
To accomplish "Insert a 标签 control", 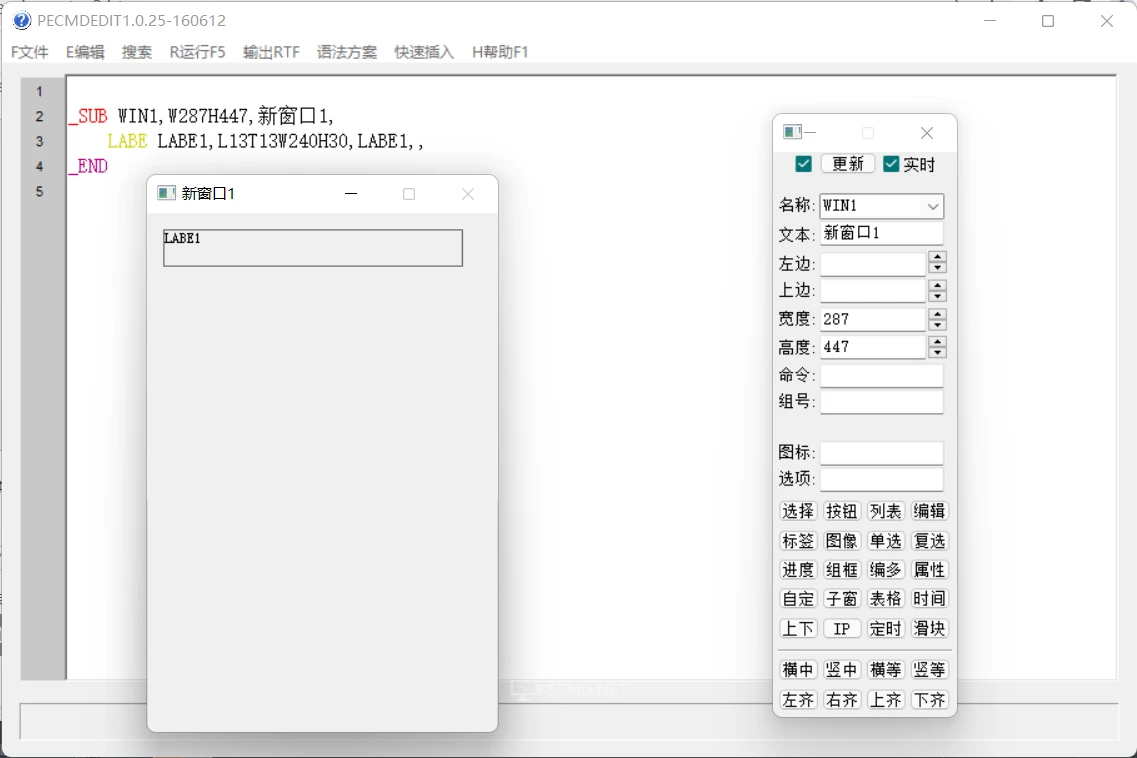I will coord(798,541).
